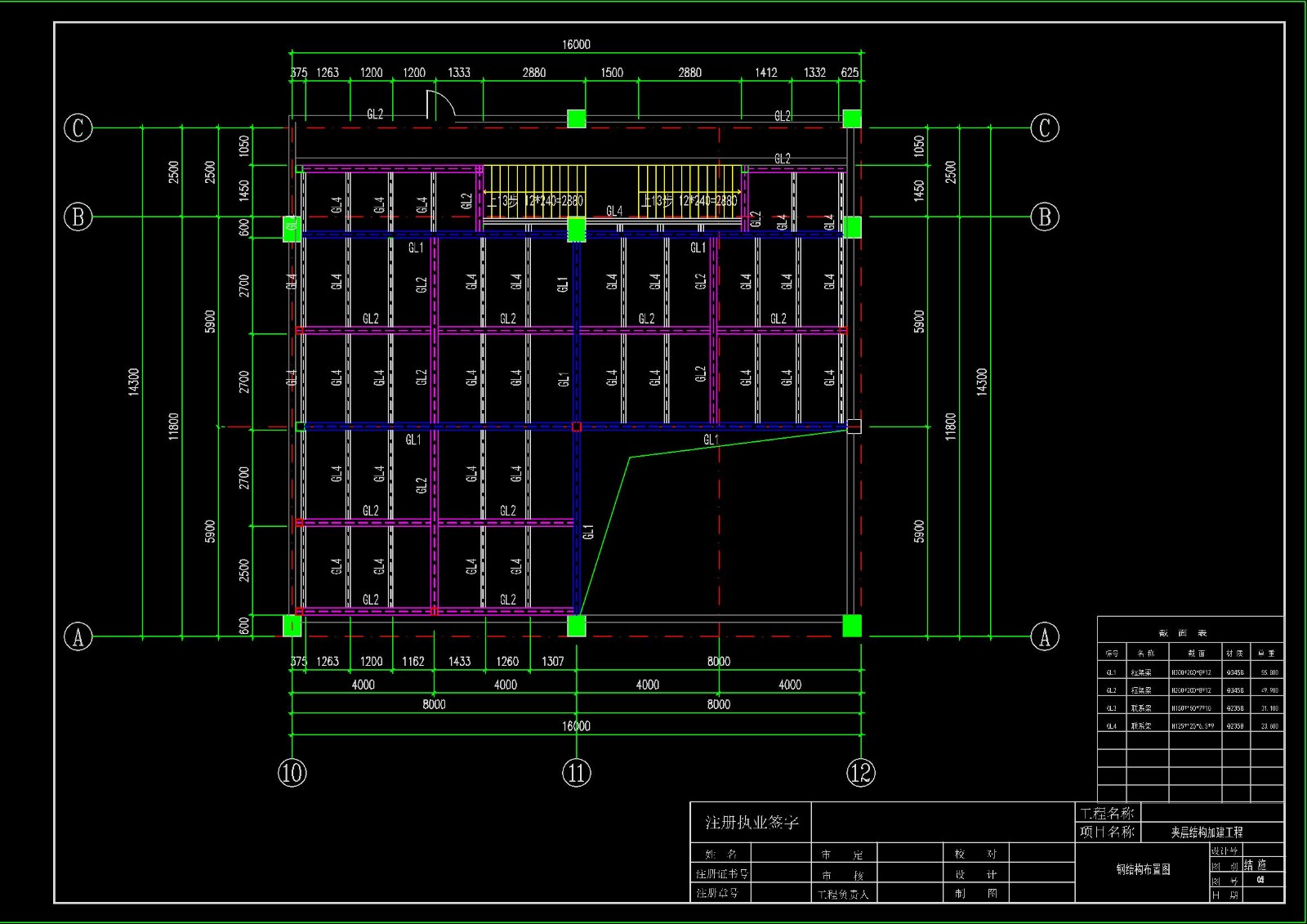This screenshot has height=924, width=1307.
Task: Select the 工程负责人 label in title block
Action: pyautogui.click(x=843, y=895)
